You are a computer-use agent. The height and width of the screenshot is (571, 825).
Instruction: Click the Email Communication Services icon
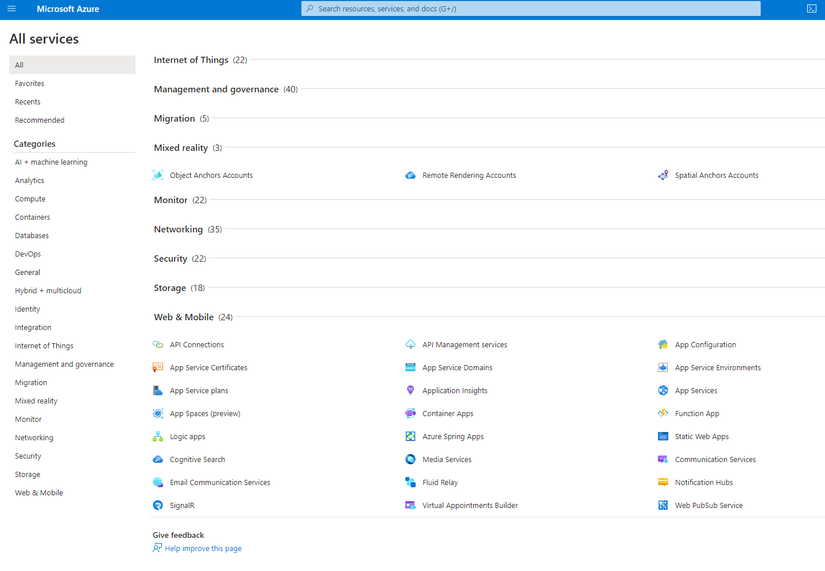(x=158, y=482)
